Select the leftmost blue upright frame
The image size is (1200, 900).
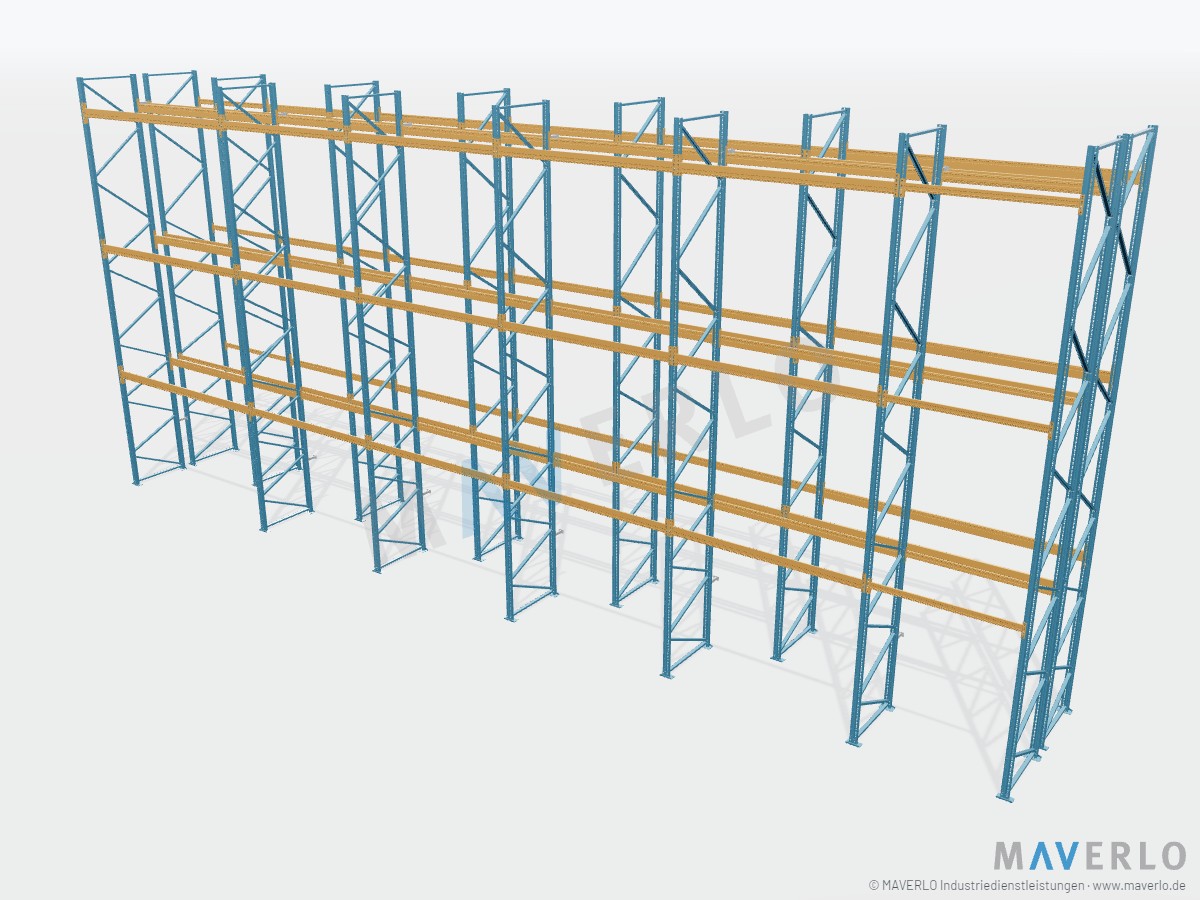(x=110, y=280)
